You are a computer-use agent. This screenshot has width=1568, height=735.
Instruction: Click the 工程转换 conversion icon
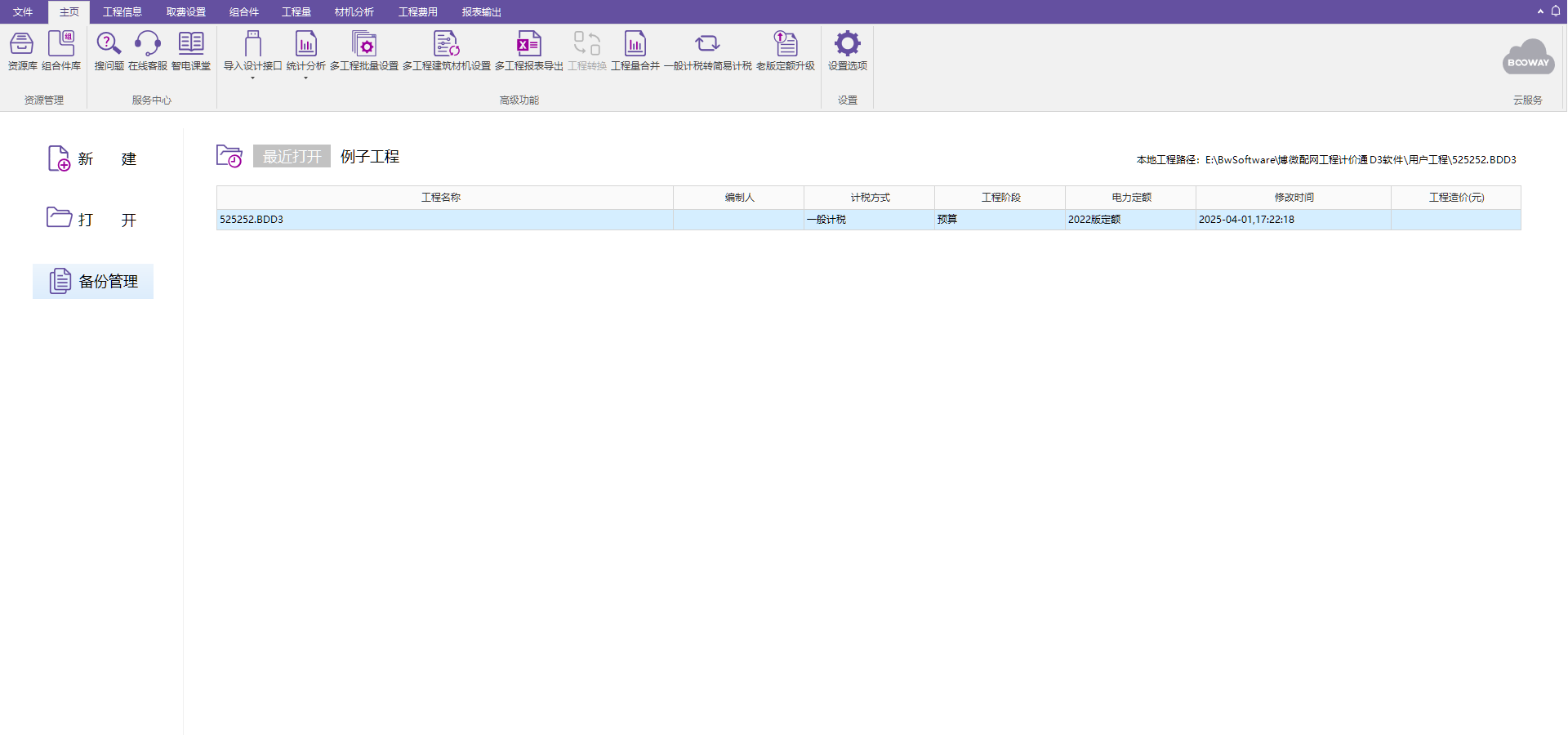click(x=587, y=43)
